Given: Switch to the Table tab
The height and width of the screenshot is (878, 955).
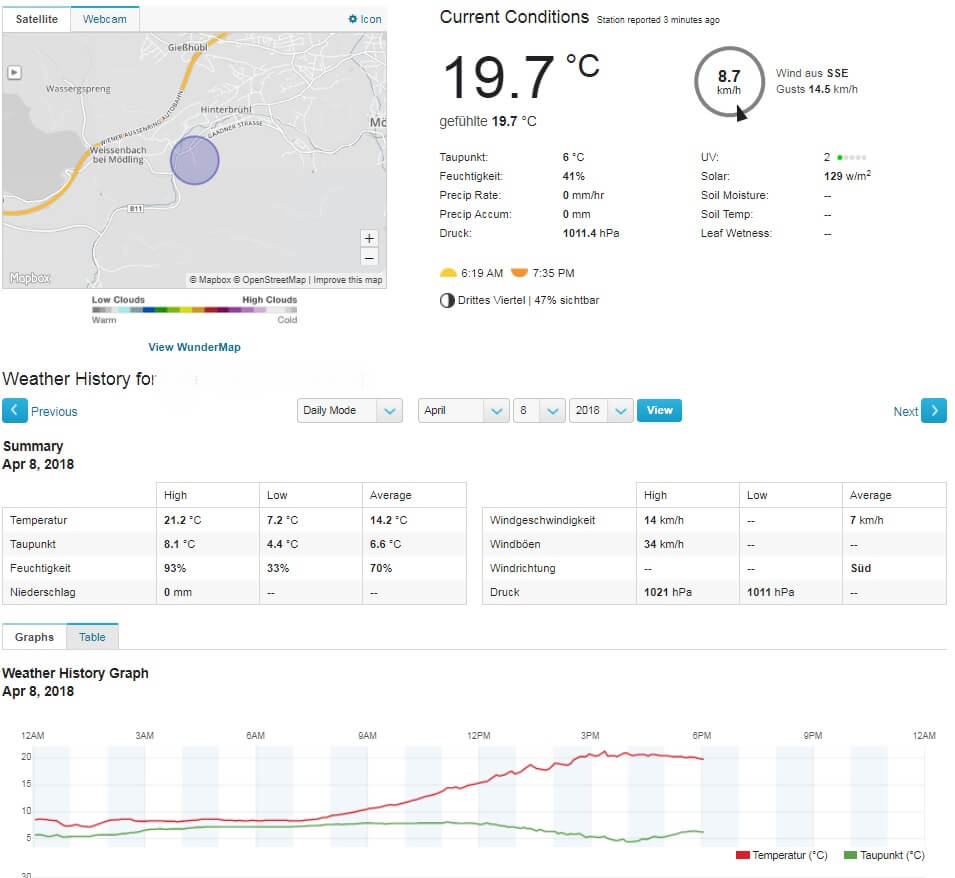Looking at the screenshot, I should [92, 635].
